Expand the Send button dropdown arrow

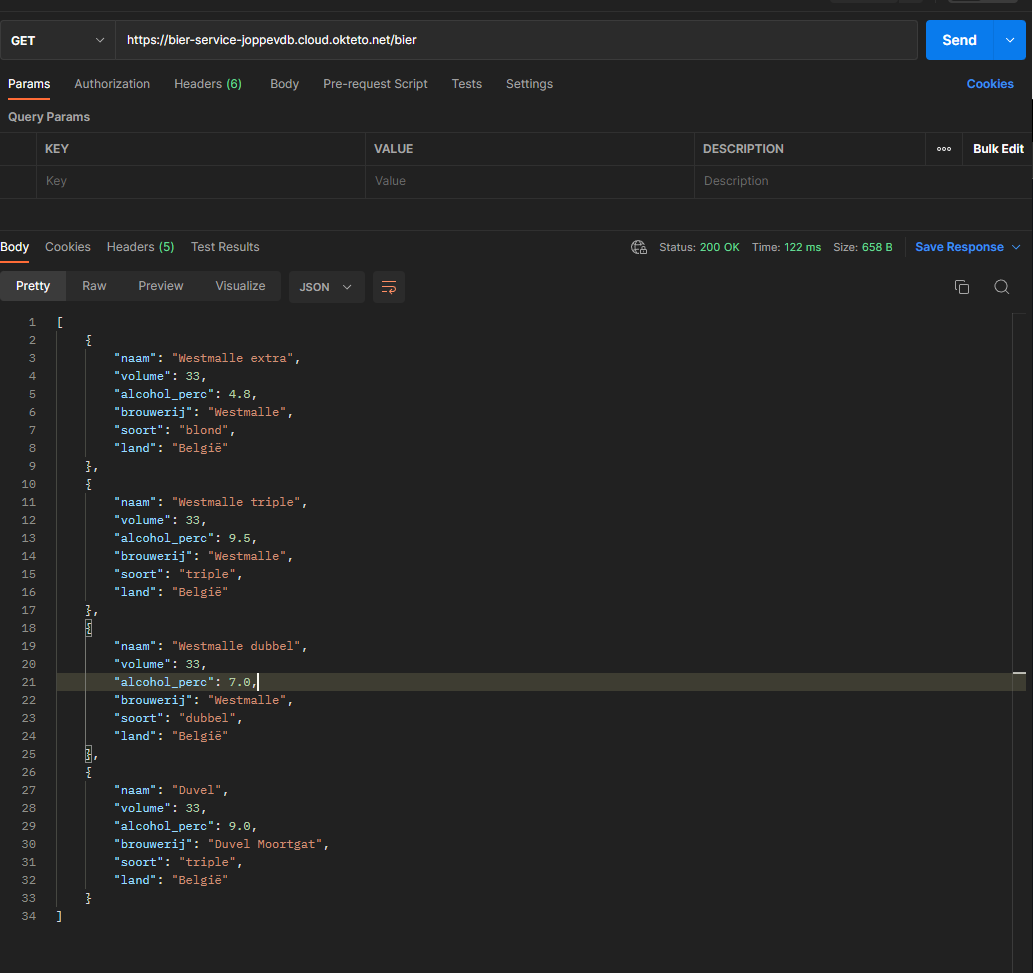(1009, 40)
